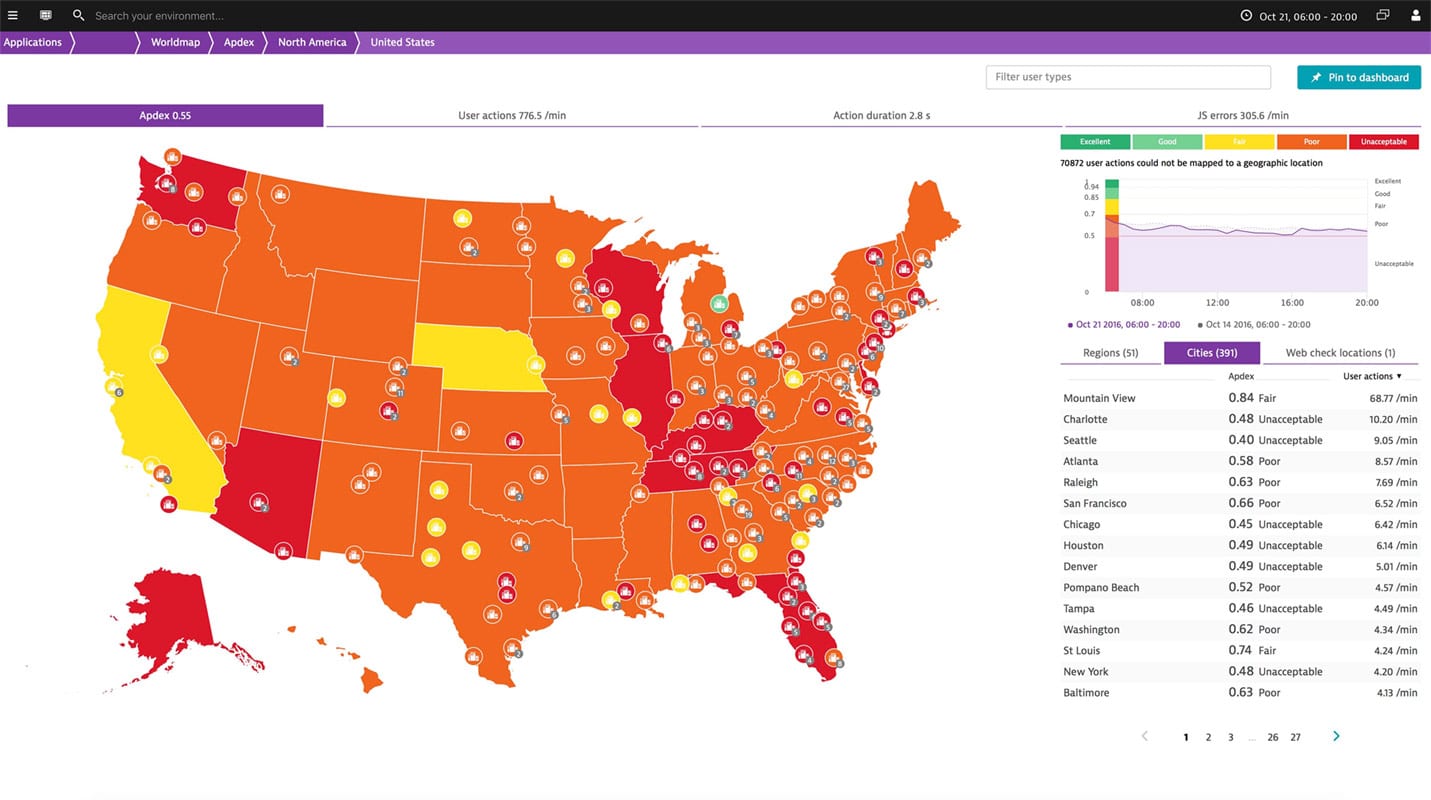This screenshot has width=1431, height=800.
Task: Click the Fair yellow legend swatch
Action: click(x=1239, y=141)
